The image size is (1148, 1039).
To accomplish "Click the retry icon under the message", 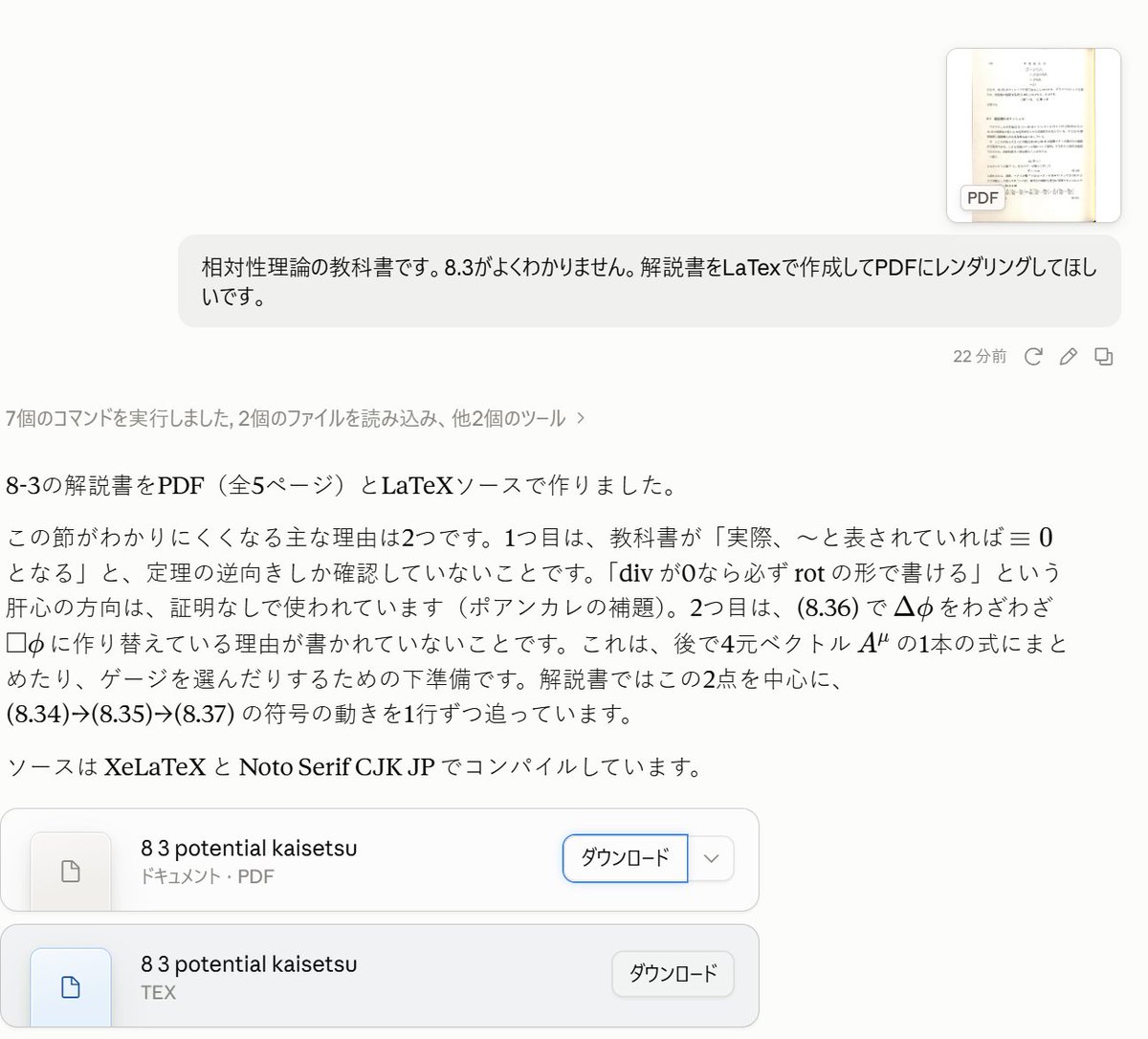I will tap(1033, 357).
